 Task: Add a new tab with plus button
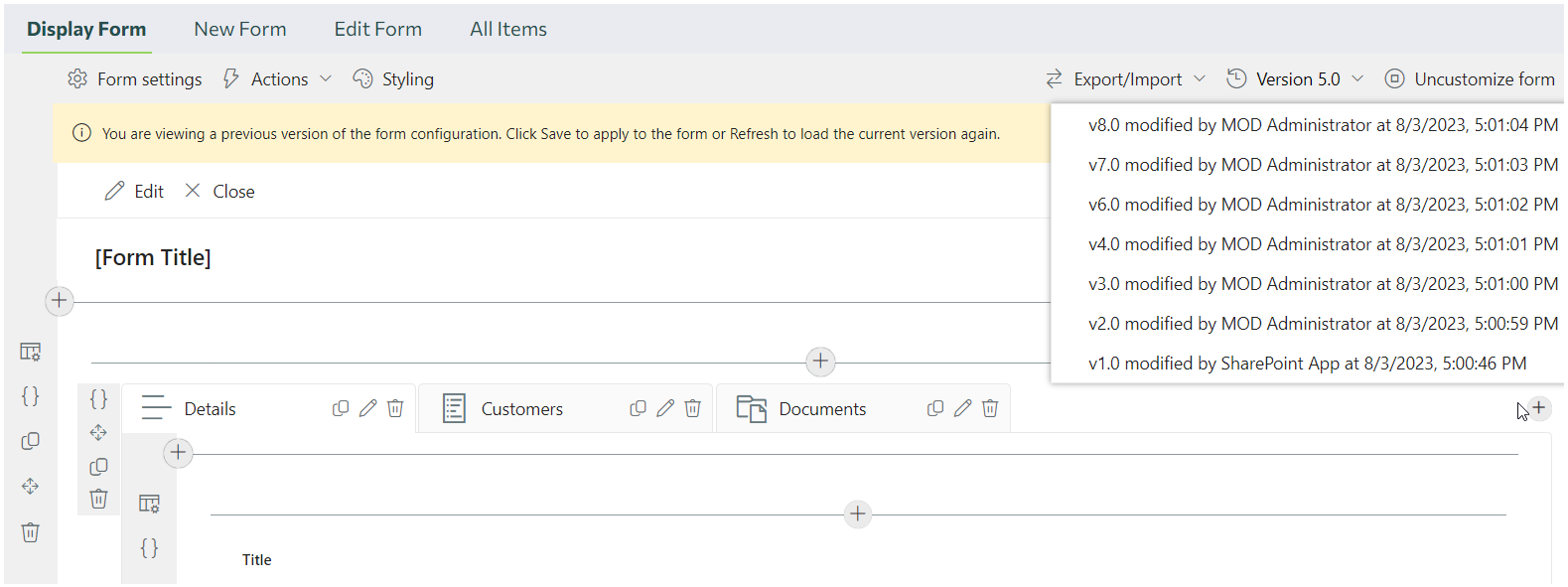click(x=1538, y=408)
